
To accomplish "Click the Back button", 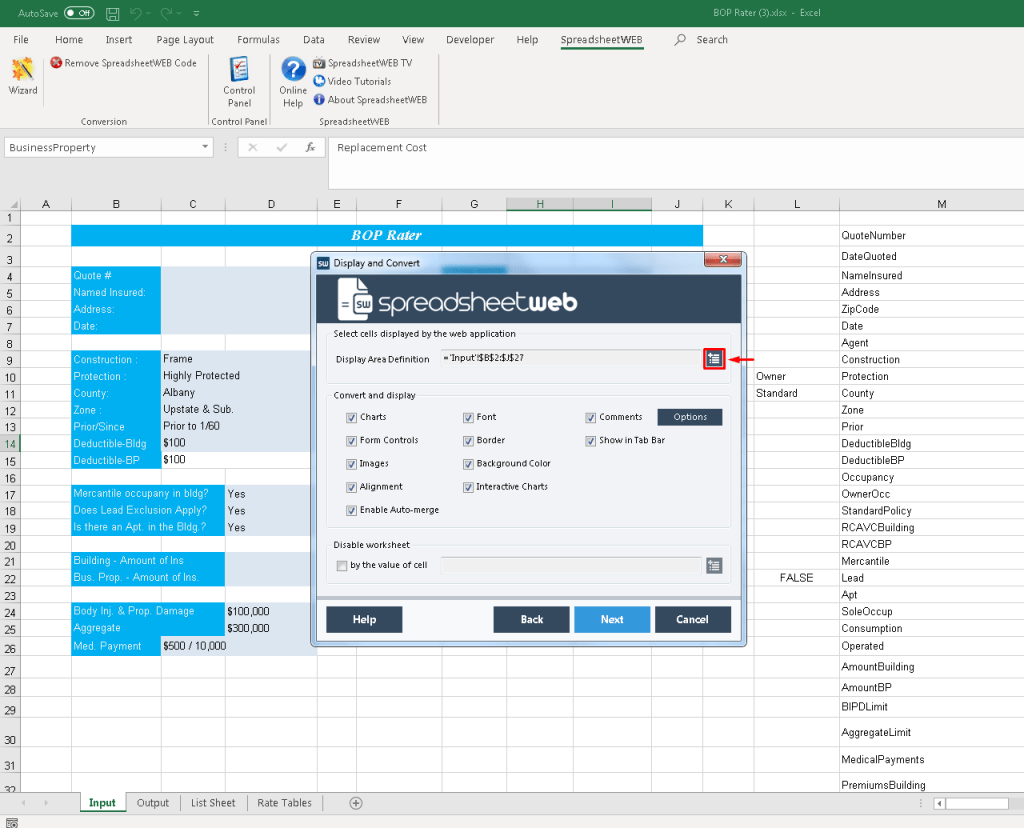I will [532, 620].
